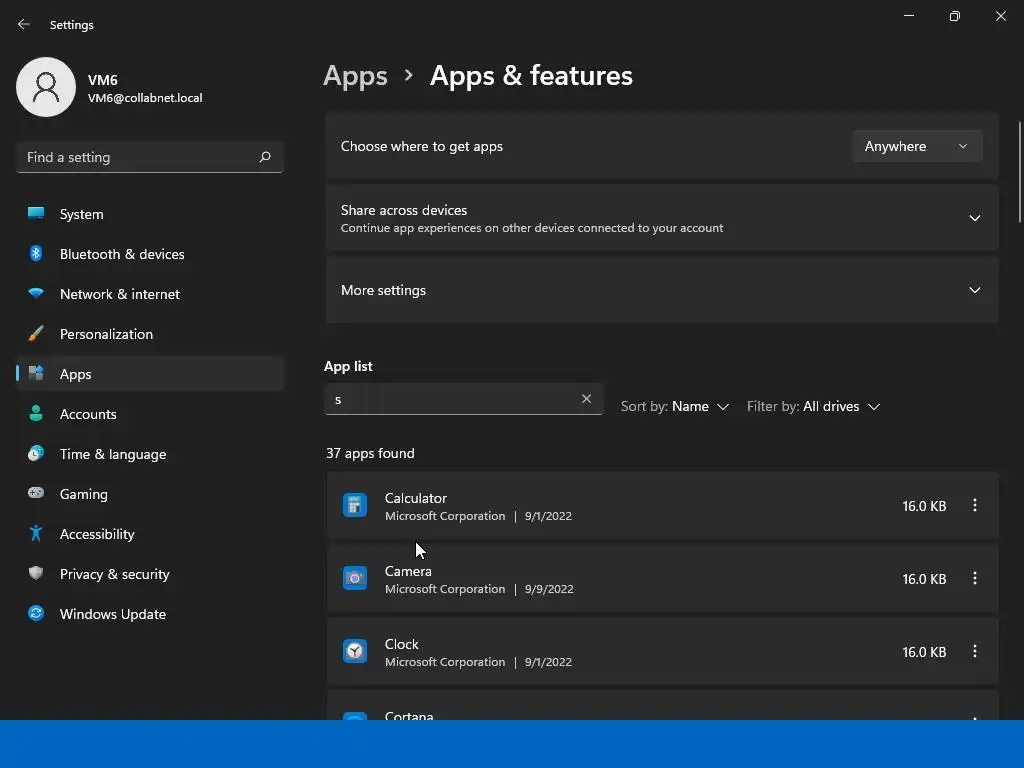Viewport: 1024px width, 768px height.
Task: Expand the More settings section
Action: click(975, 290)
